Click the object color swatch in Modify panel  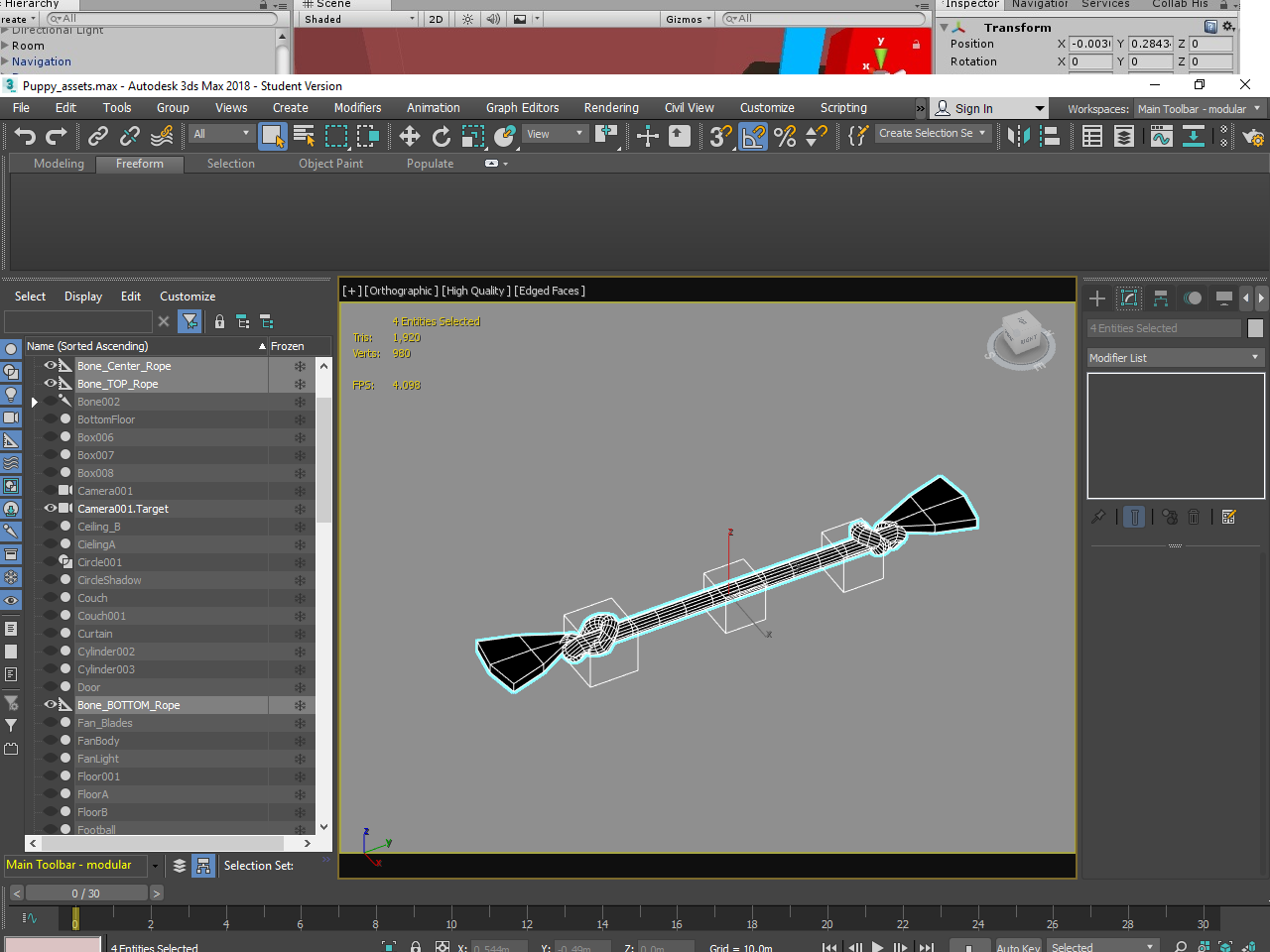[x=1255, y=327]
